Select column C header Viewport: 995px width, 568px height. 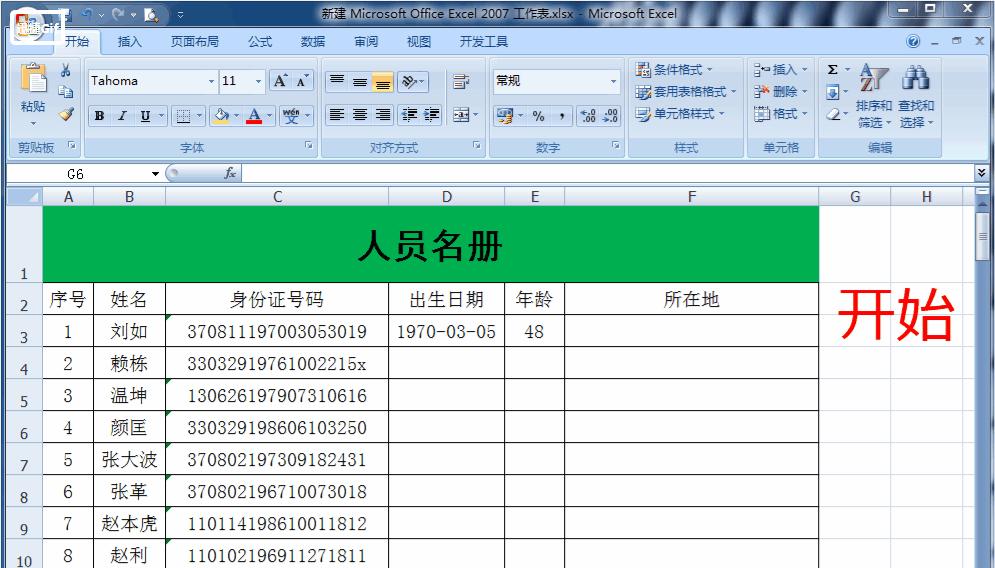click(x=277, y=197)
